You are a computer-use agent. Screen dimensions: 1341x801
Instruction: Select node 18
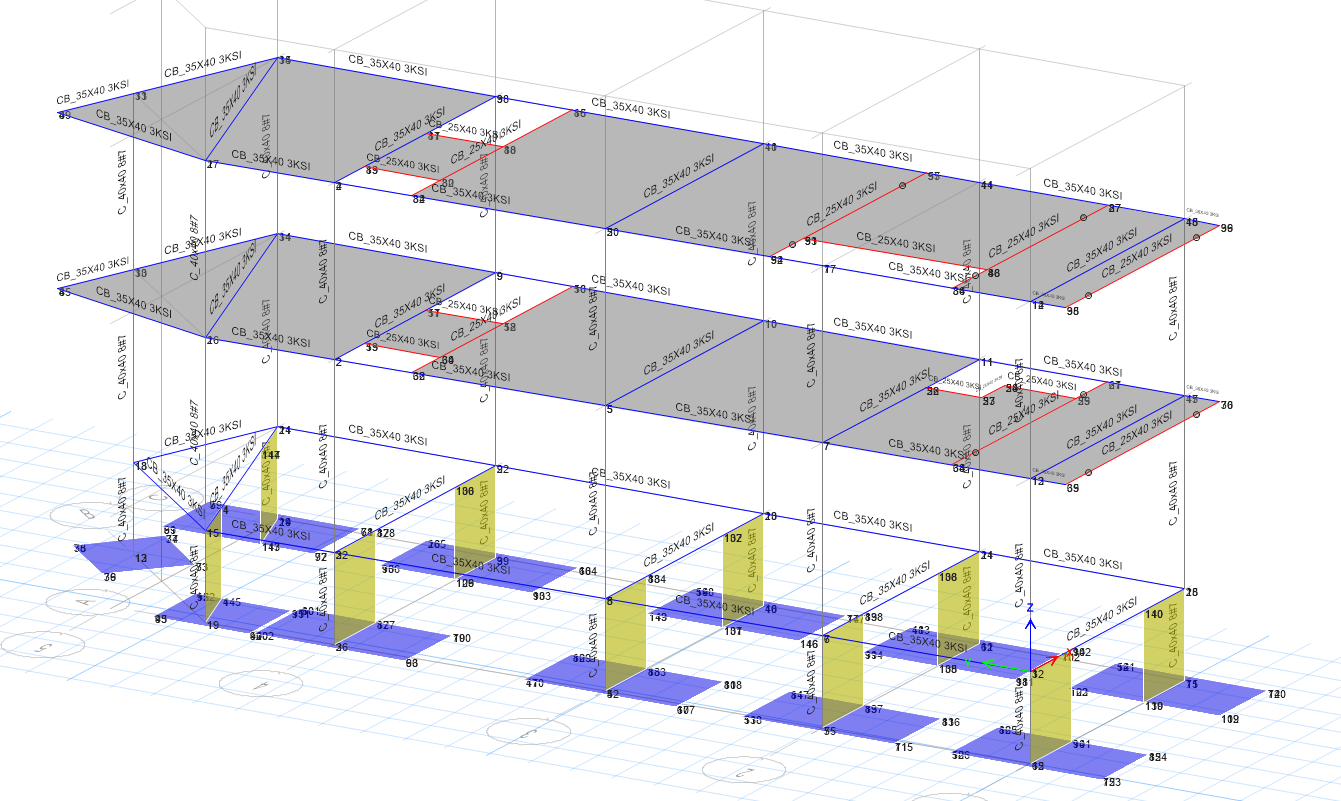(141, 466)
